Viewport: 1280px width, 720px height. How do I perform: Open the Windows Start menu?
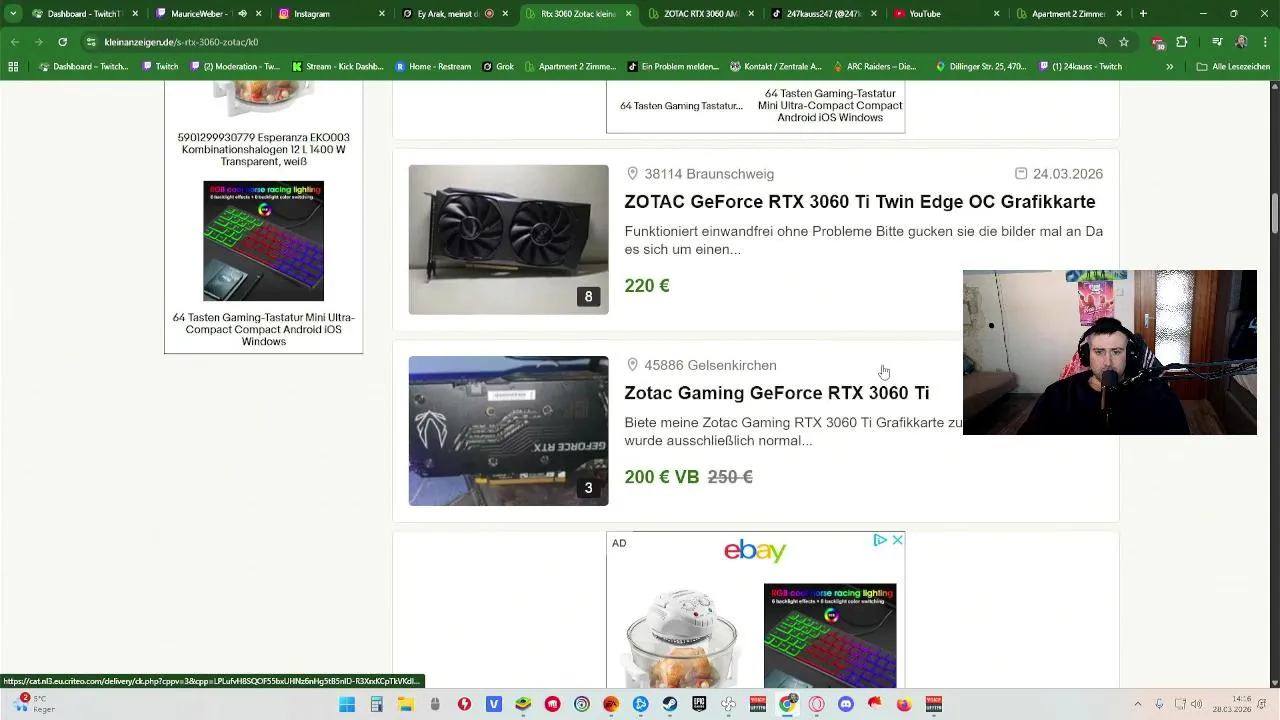[x=347, y=704]
